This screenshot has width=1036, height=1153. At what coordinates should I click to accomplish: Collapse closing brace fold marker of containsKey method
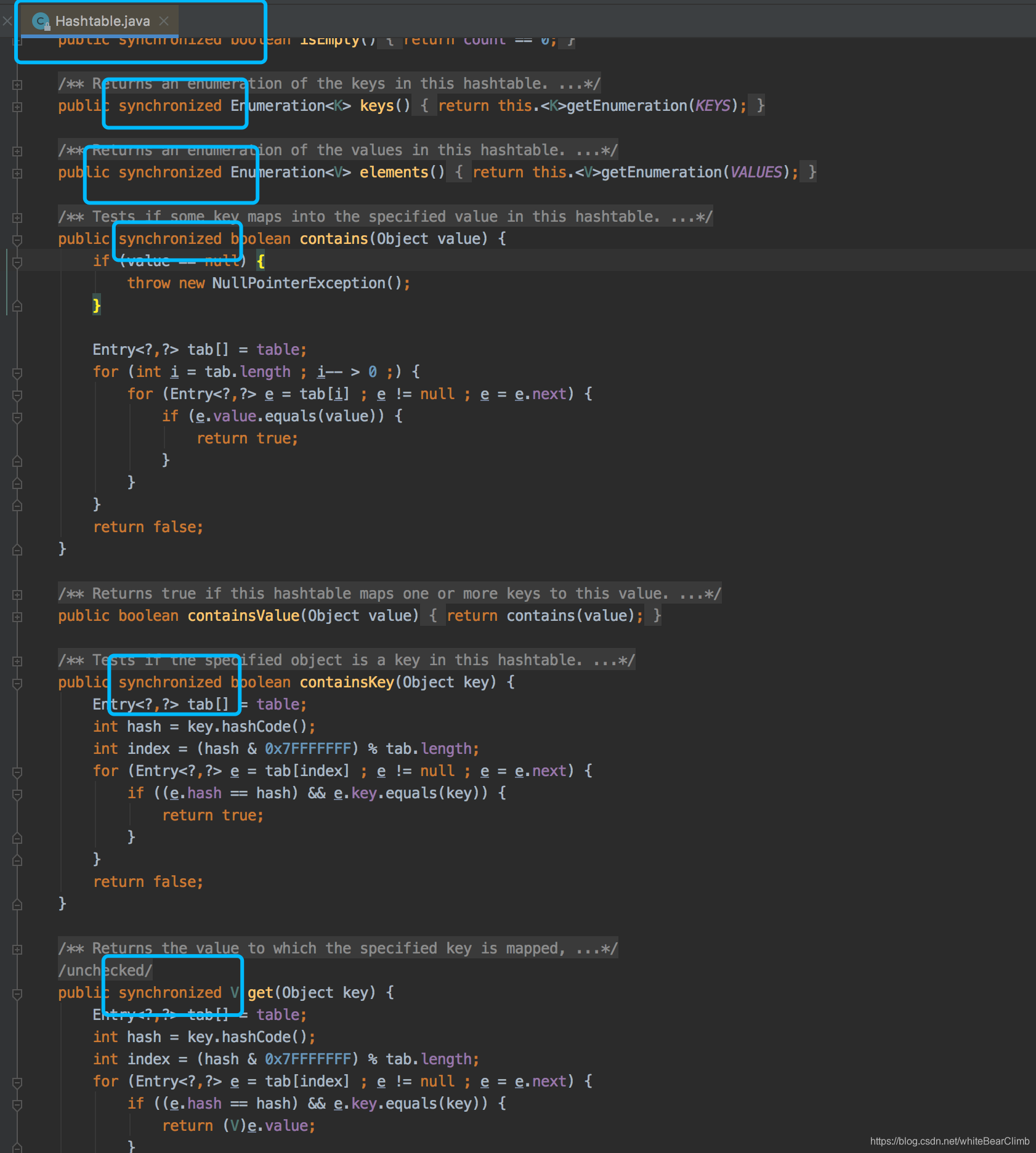point(17,905)
